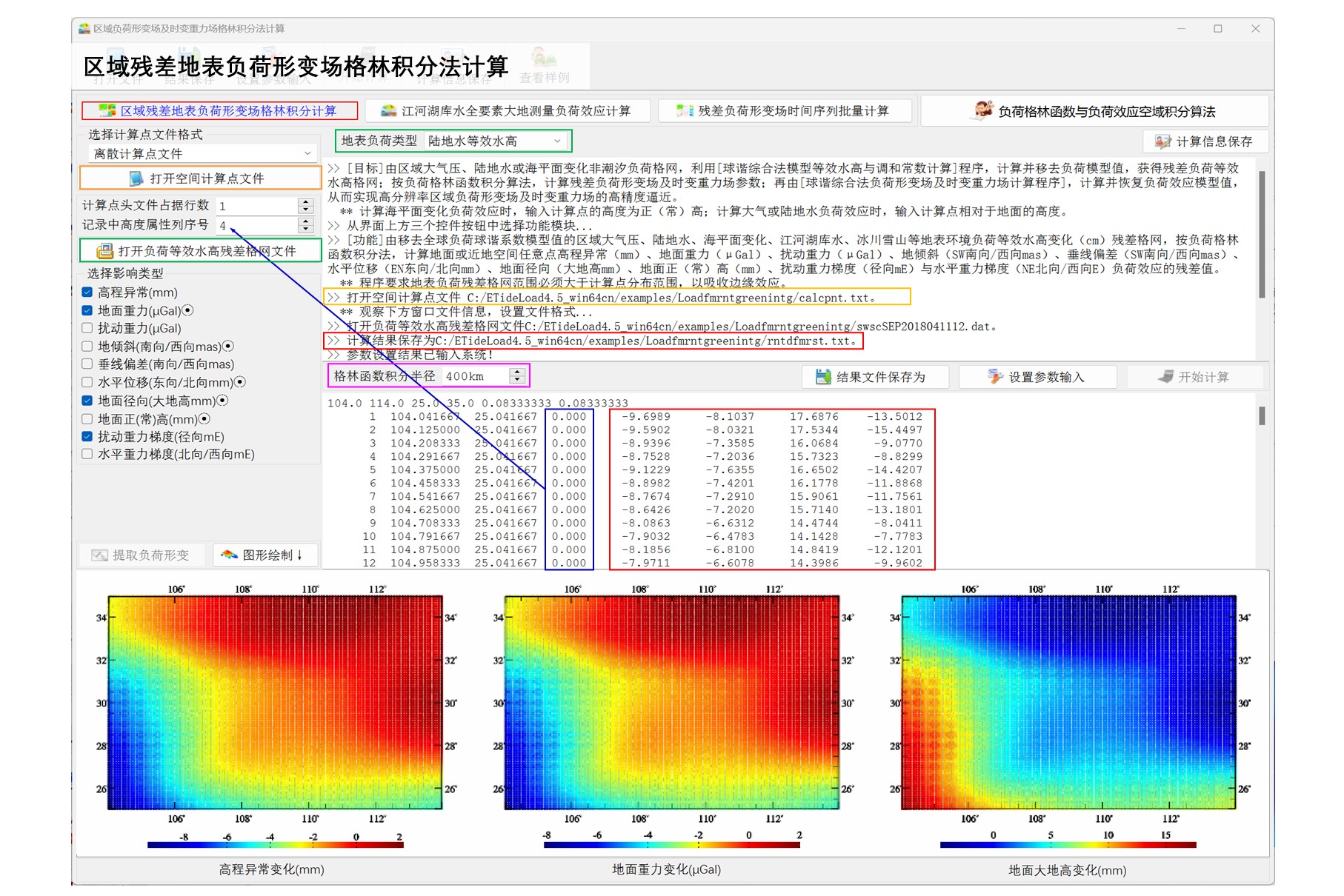This screenshot has width=1344, height=896.
Task: Increase 格林函数积分半径 value
Action: click(517, 372)
